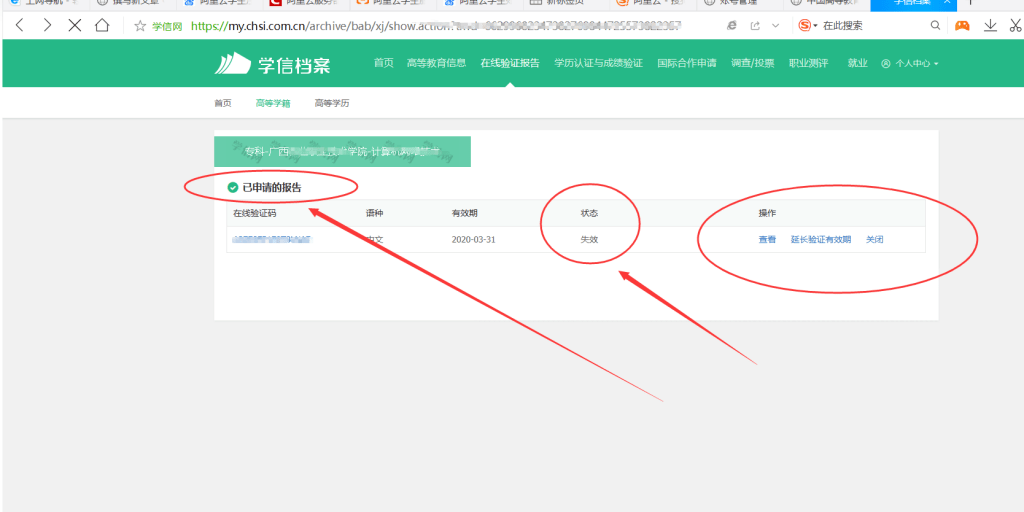Expand the address bar history dropdown arrow
Image resolution: width=1024 pixels, height=512 pixels.
[x=776, y=26]
